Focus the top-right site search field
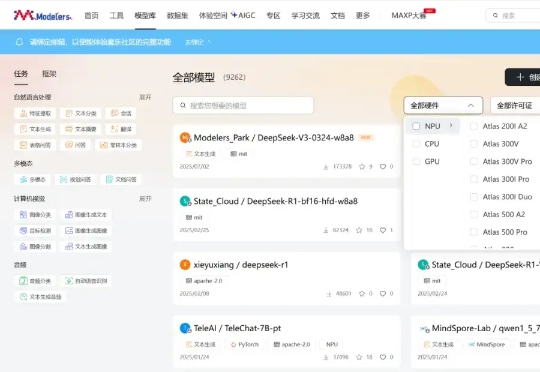Image resolution: width=540 pixels, height=372 pixels. click(x=513, y=16)
